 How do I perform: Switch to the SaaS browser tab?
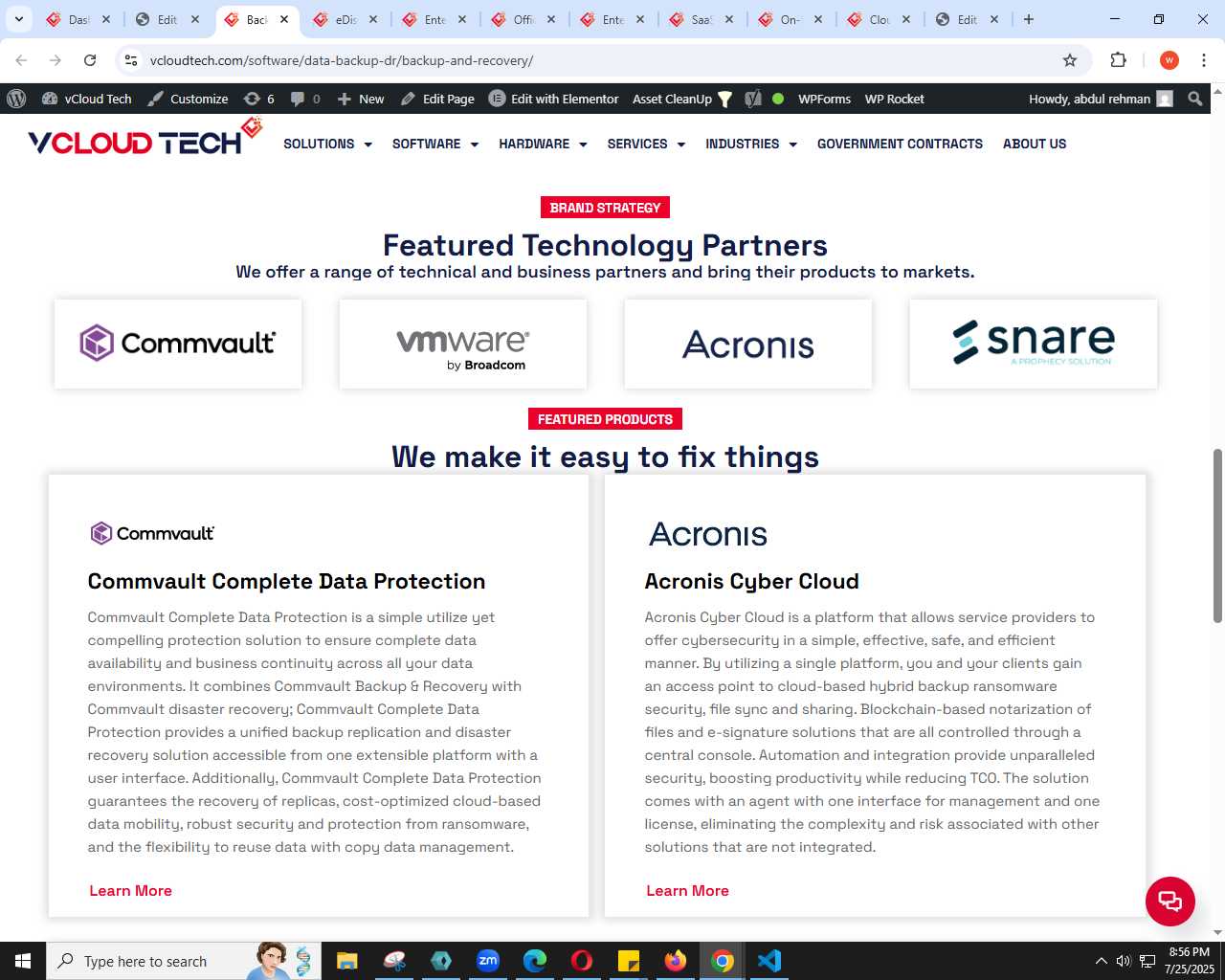pyautogui.click(x=702, y=19)
